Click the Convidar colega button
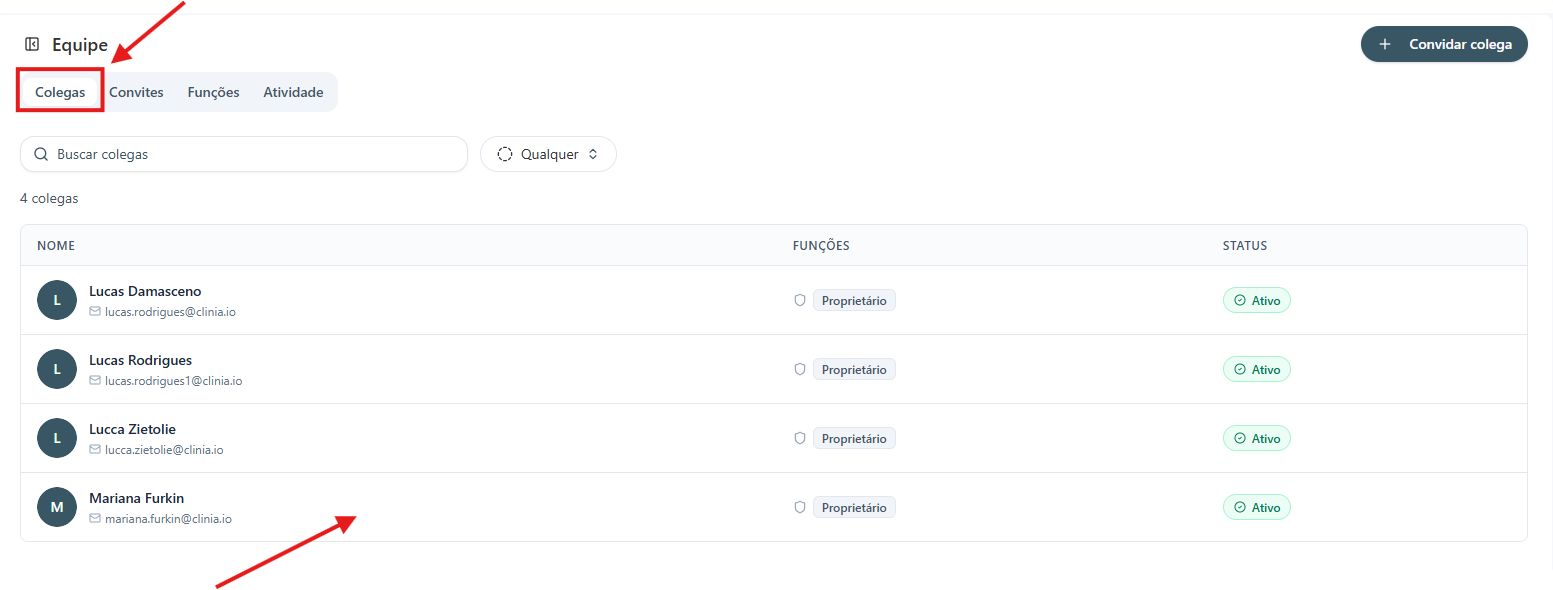 1444,44
